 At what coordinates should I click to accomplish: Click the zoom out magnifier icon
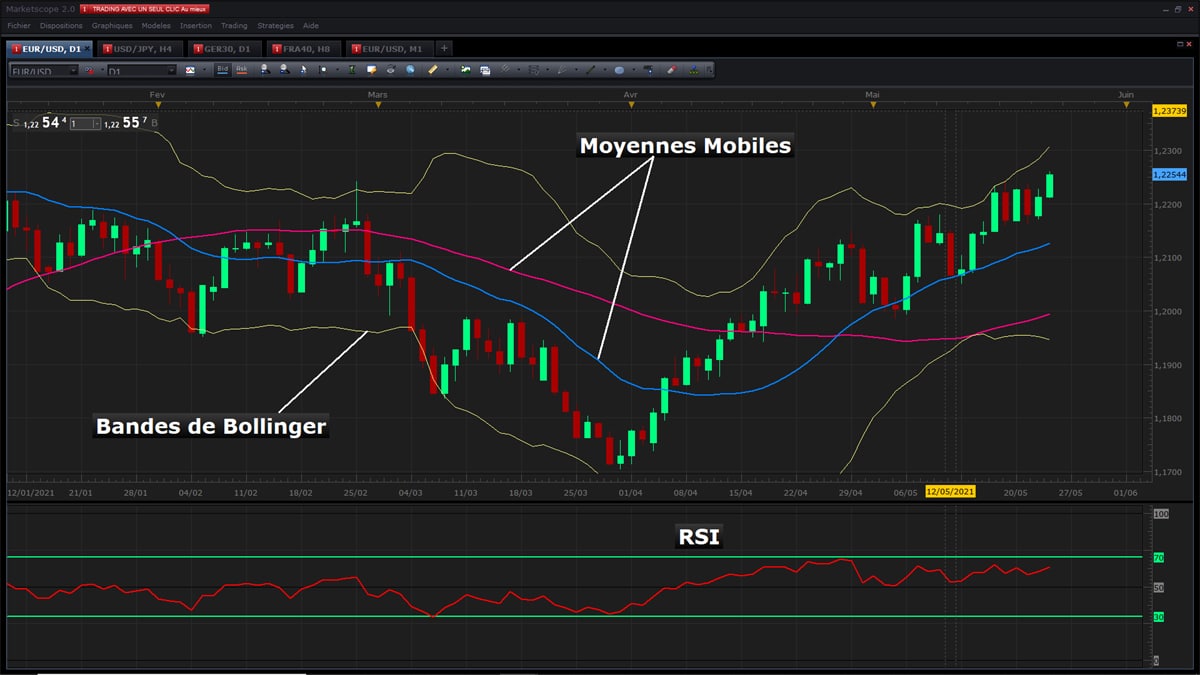(x=284, y=70)
